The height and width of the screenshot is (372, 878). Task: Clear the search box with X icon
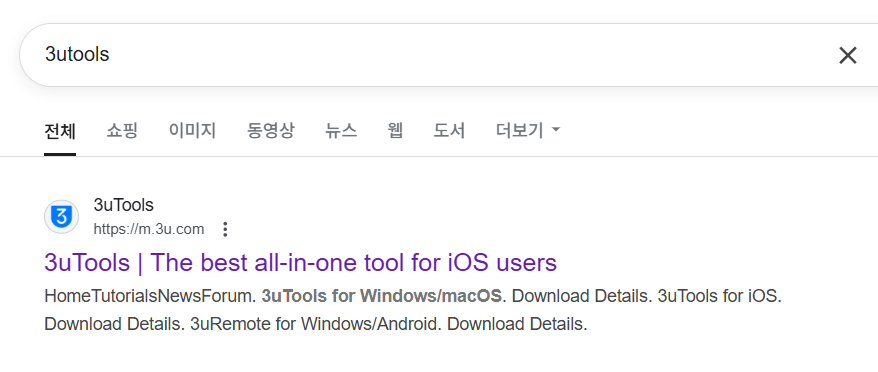pyautogui.click(x=847, y=55)
